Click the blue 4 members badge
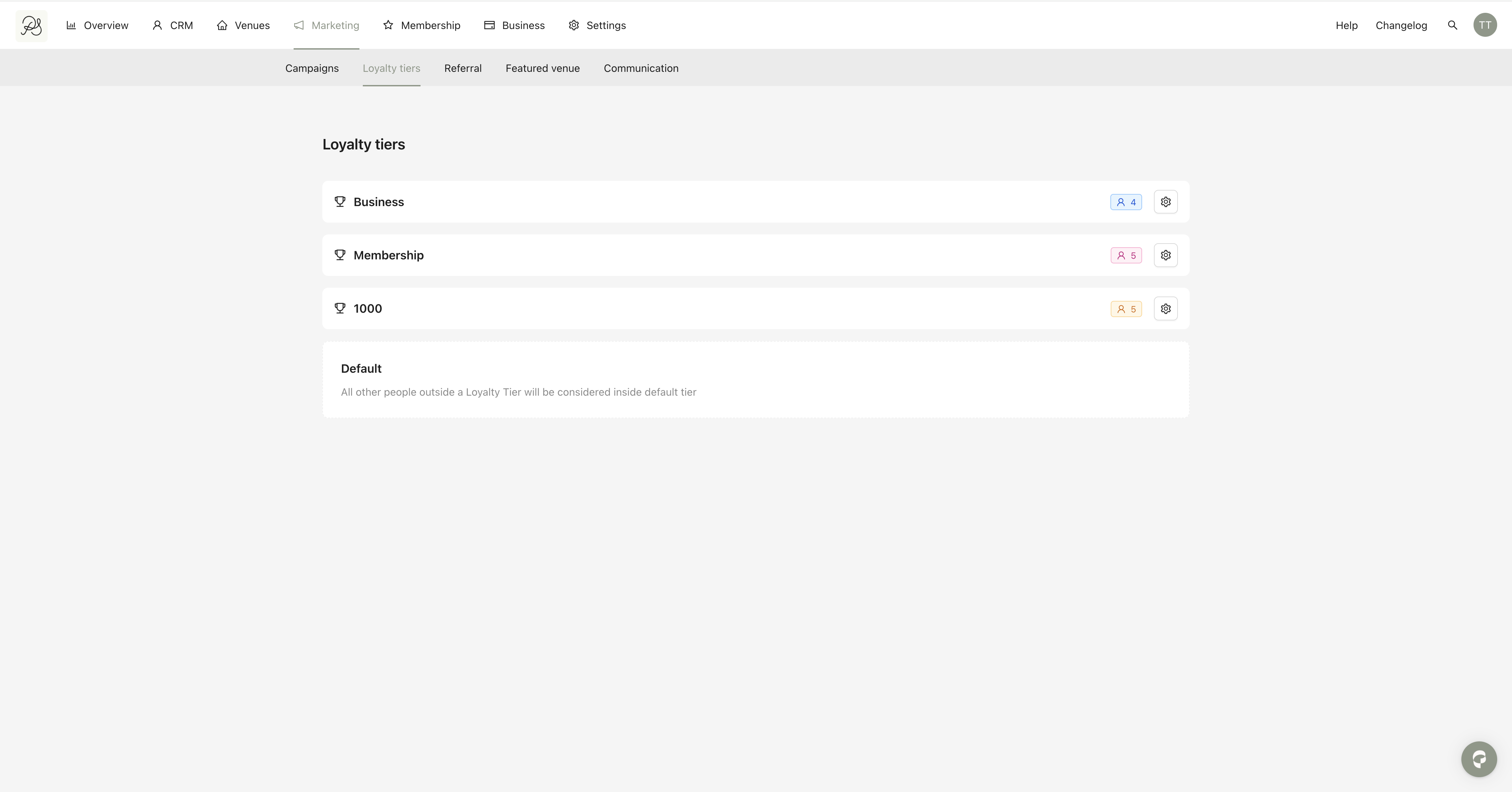1512x792 pixels. click(x=1126, y=202)
